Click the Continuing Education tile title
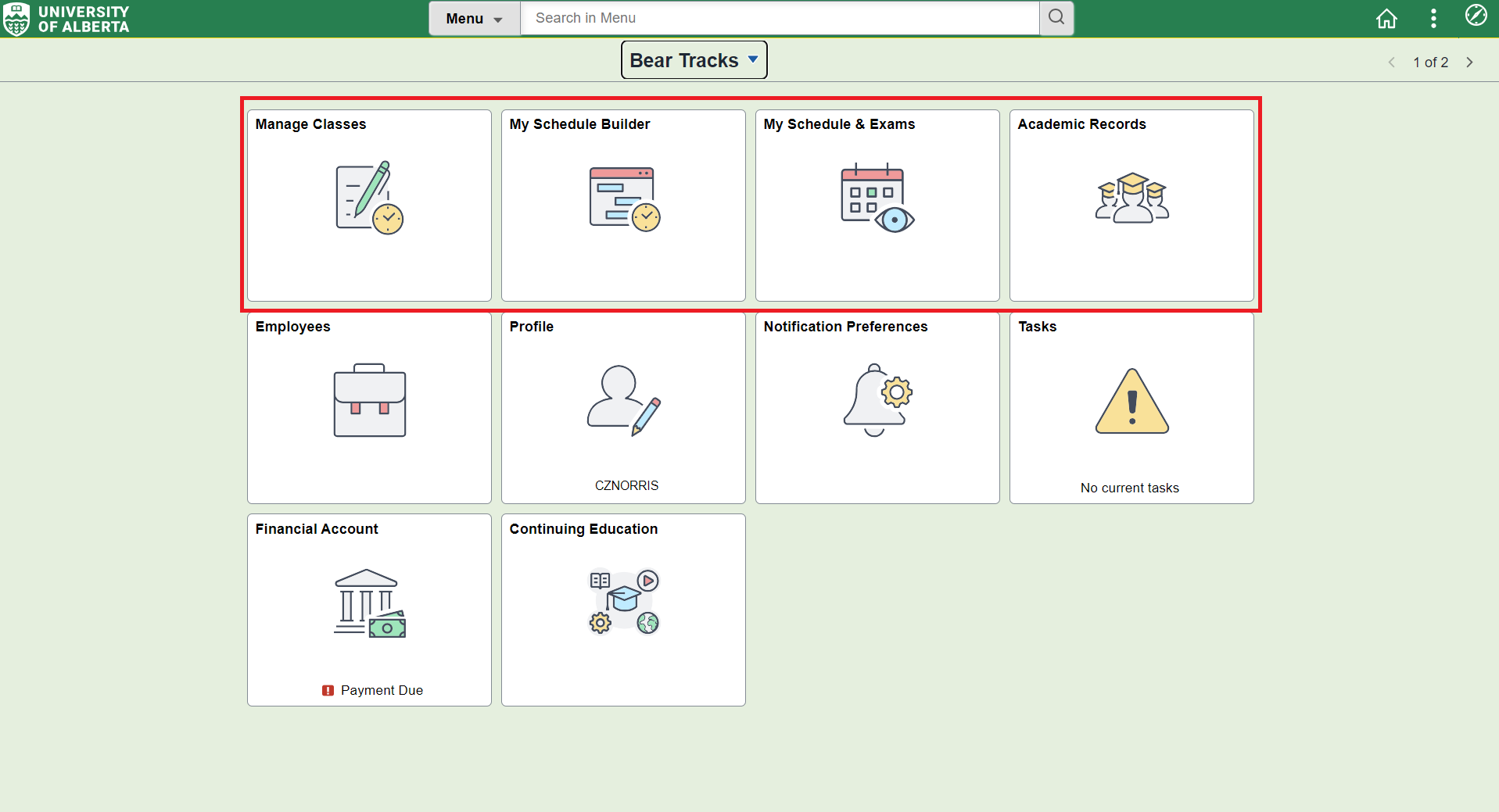 coord(583,529)
